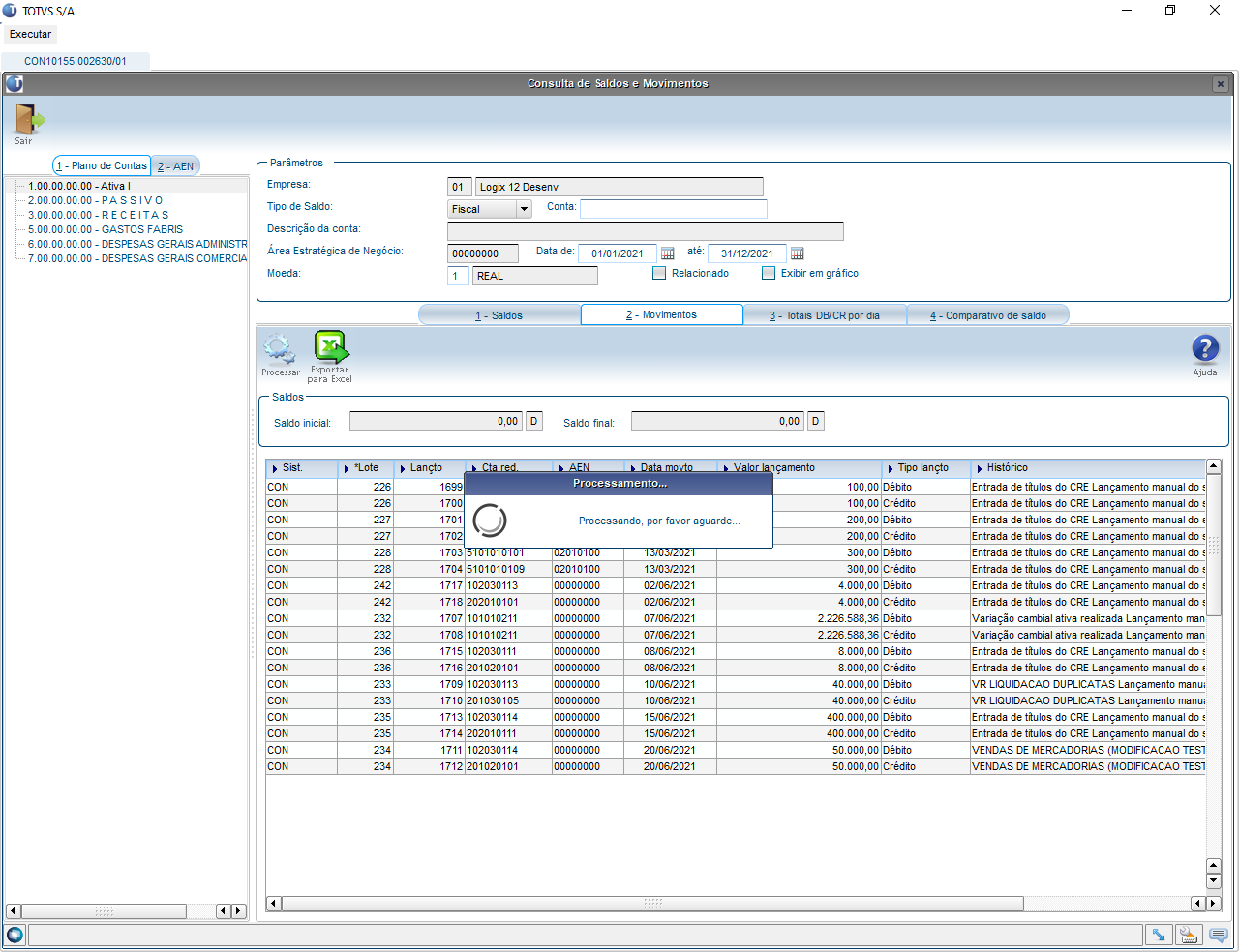1239x952 pixels.
Task: Click the VENDAS DE MERCADORIAS history on the Débito row
Action: [x=1089, y=750]
